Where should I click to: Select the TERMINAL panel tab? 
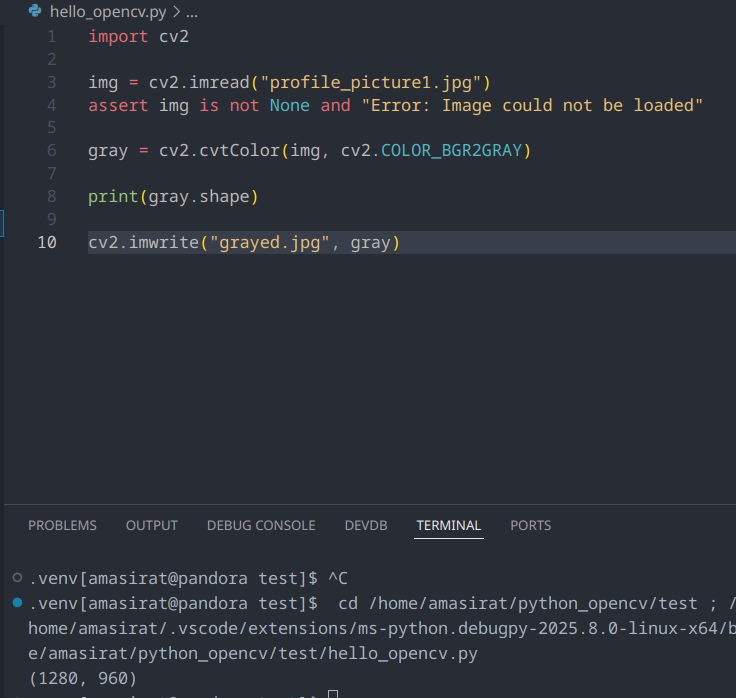pyautogui.click(x=449, y=525)
